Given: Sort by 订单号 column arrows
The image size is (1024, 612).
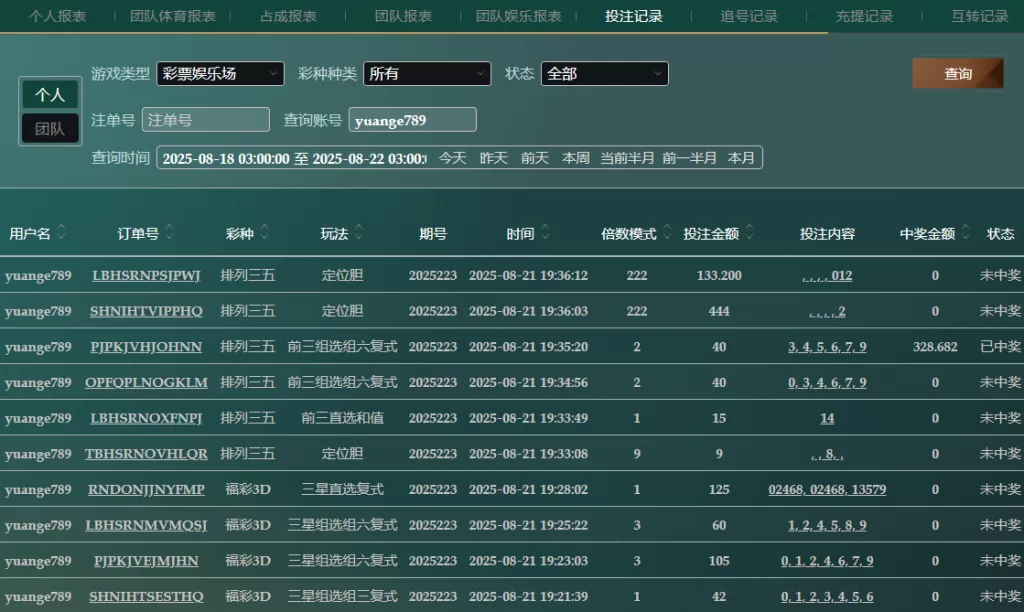Looking at the screenshot, I should (x=170, y=232).
